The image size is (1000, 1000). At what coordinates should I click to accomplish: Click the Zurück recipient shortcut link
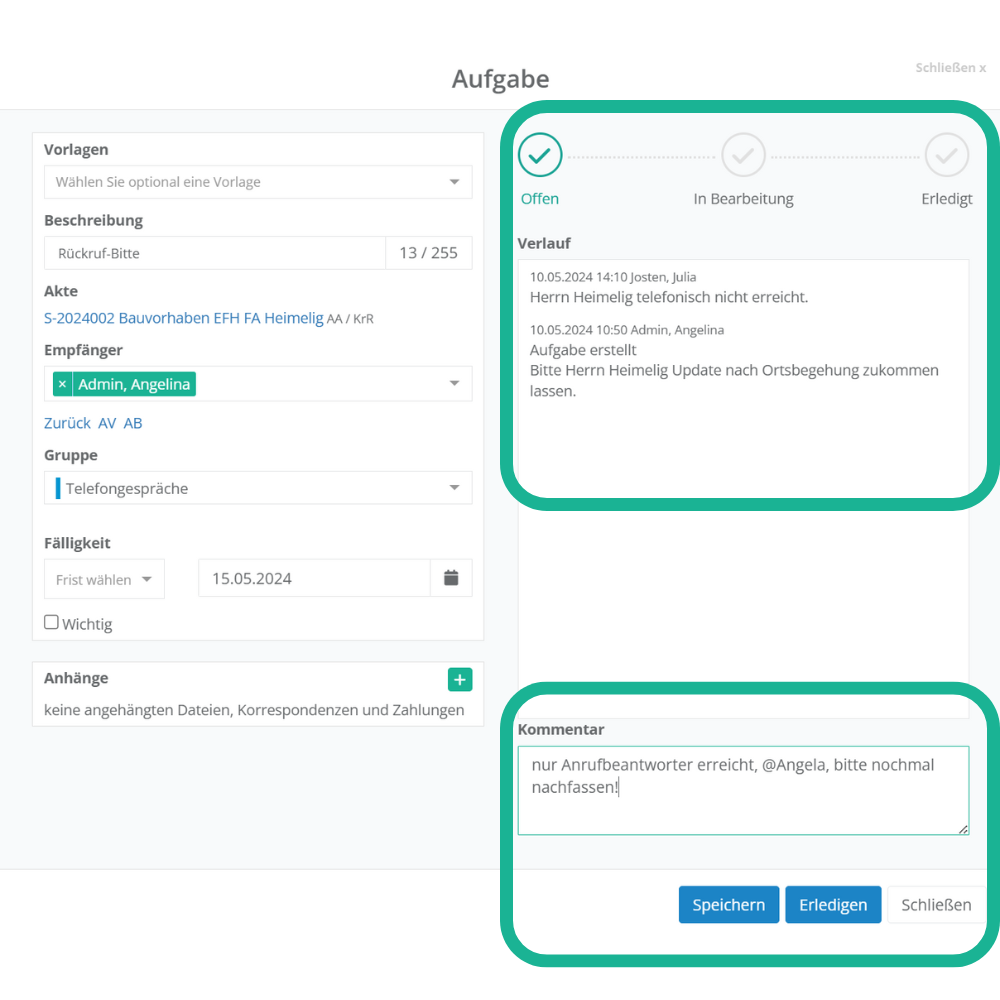pyautogui.click(x=67, y=423)
